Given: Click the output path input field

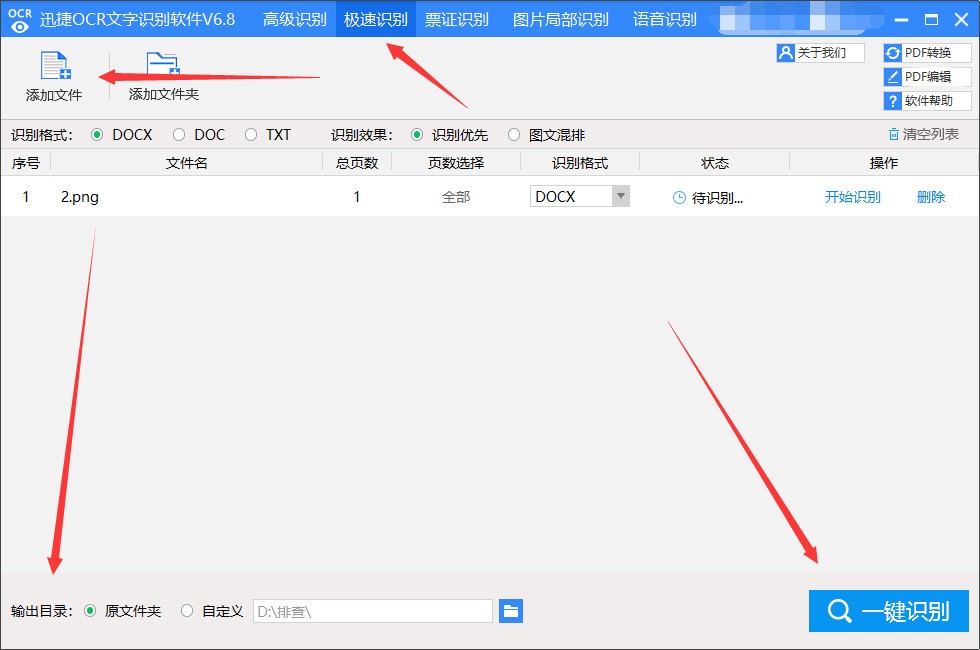Looking at the screenshot, I should click(x=372, y=611).
